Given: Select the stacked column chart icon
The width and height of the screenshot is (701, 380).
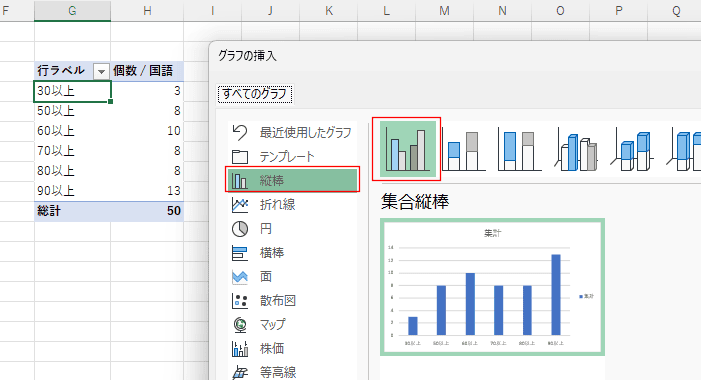Looking at the screenshot, I should 463,149.
